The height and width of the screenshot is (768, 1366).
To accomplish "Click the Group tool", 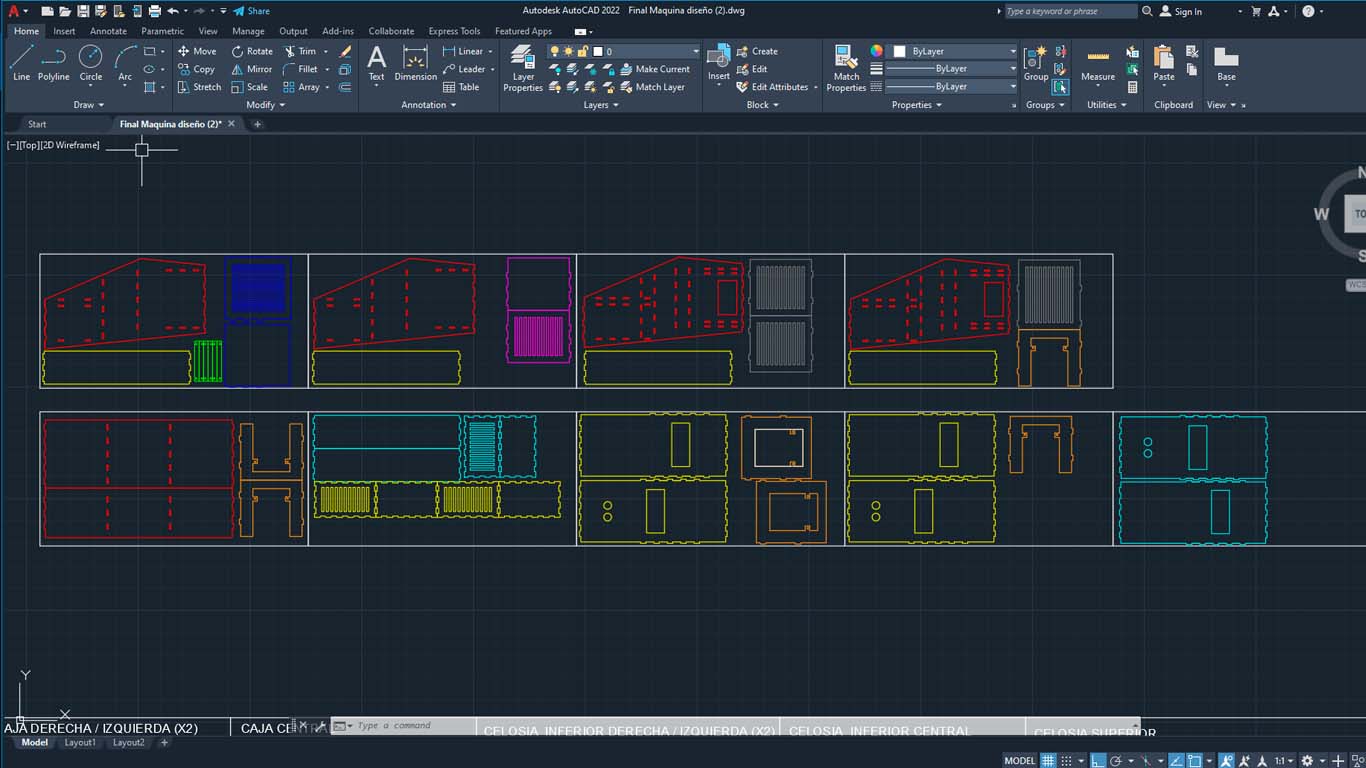I will [x=1036, y=63].
